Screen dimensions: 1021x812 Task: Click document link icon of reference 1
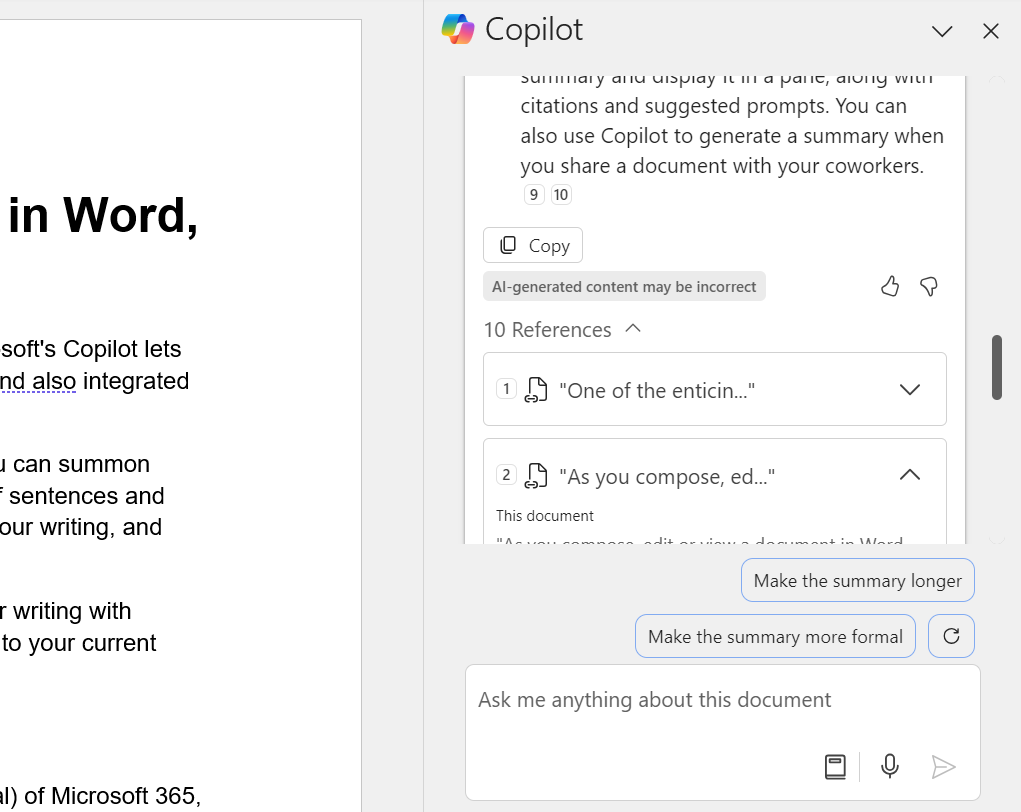536,390
